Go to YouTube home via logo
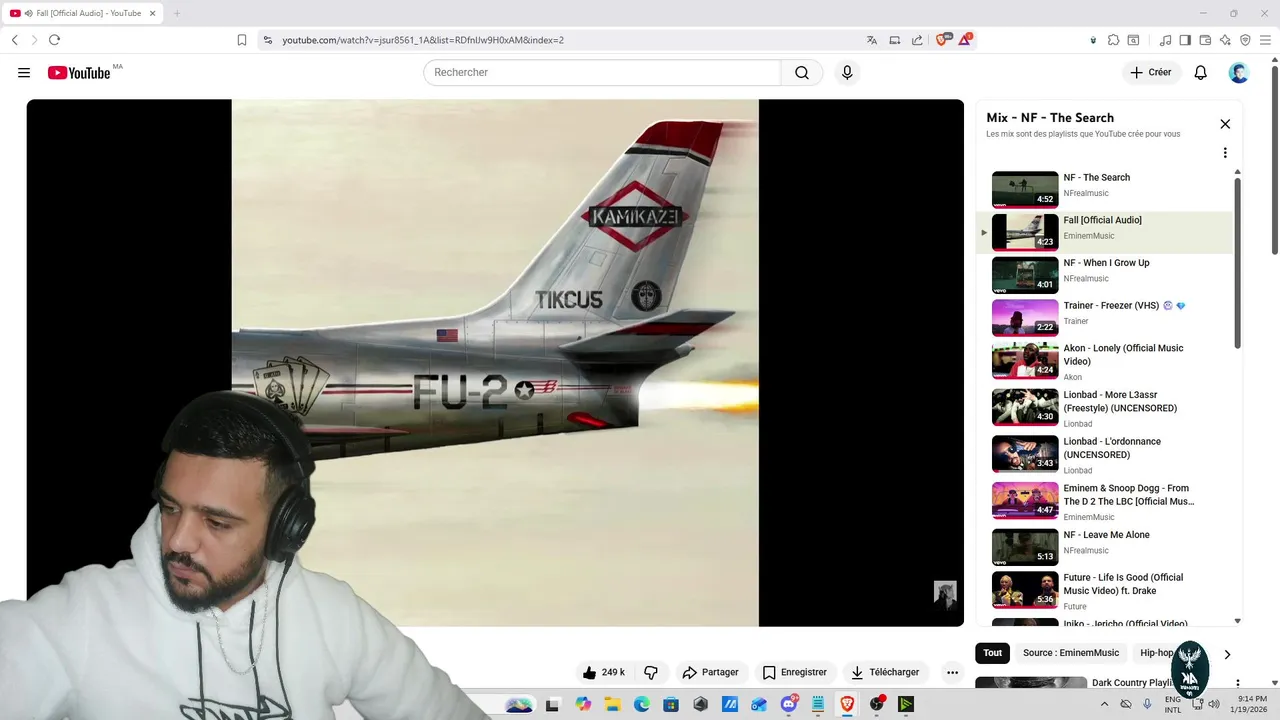Screen dimensions: 1280x720 tap(79, 73)
